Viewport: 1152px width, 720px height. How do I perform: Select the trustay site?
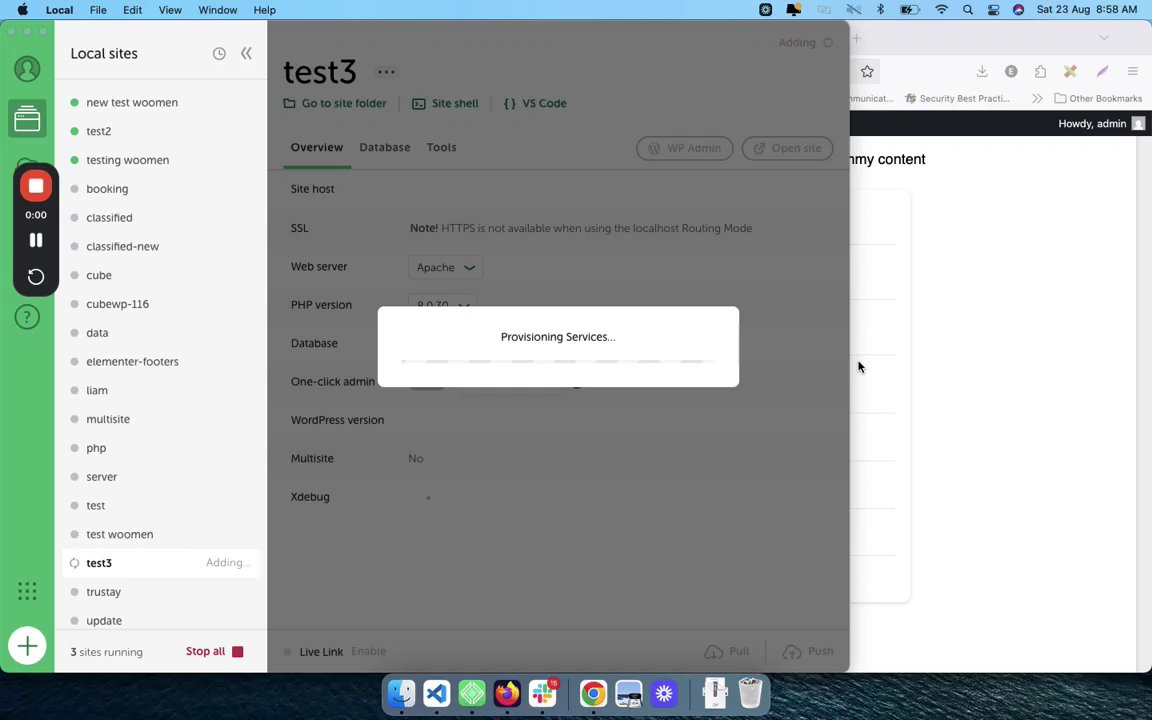161,592
